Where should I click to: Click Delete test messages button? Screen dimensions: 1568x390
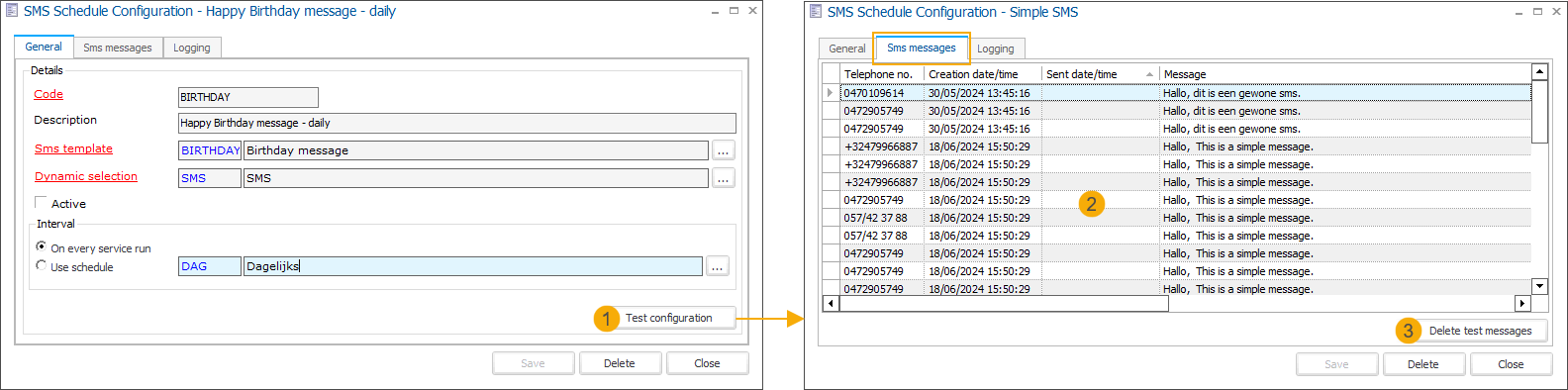coord(1480,331)
